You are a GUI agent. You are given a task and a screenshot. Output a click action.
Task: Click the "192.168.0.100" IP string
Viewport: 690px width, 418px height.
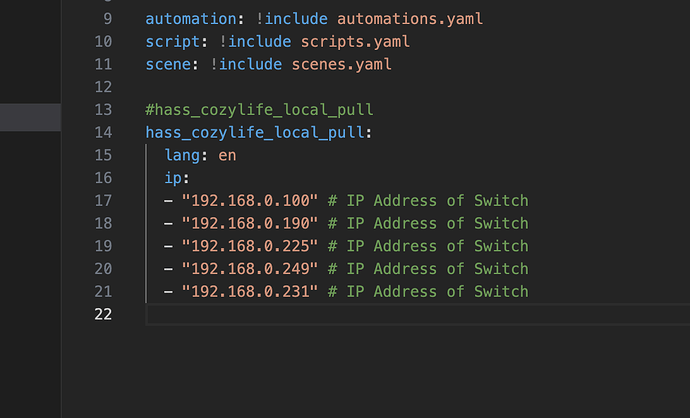(x=250, y=201)
